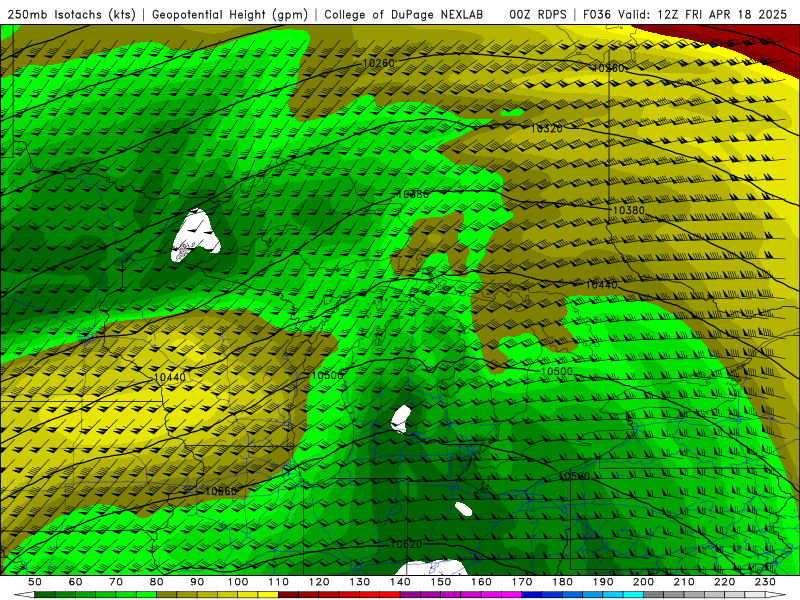The height and width of the screenshot is (600, 800).
Task: Click 'College of DuPage NEXLAB' in header
Action: point(404,15)
